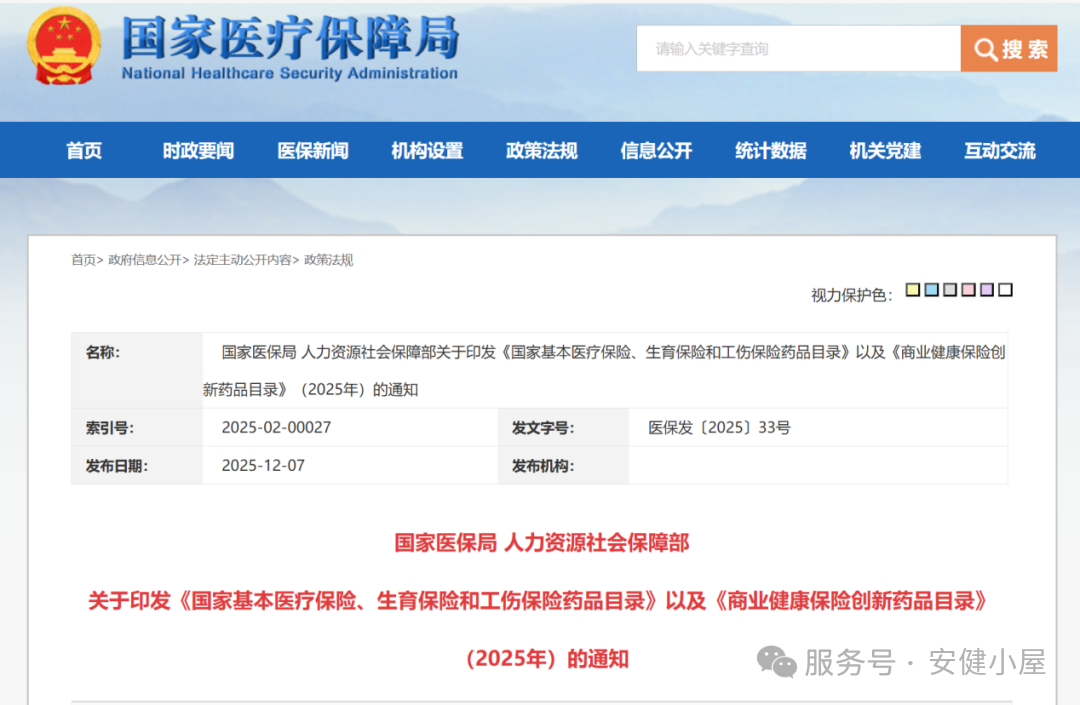Open the 法定主动公开内容 breadcrumb link
The width and height of the screenshot is (1080, 705).
[x=242, y=260]
